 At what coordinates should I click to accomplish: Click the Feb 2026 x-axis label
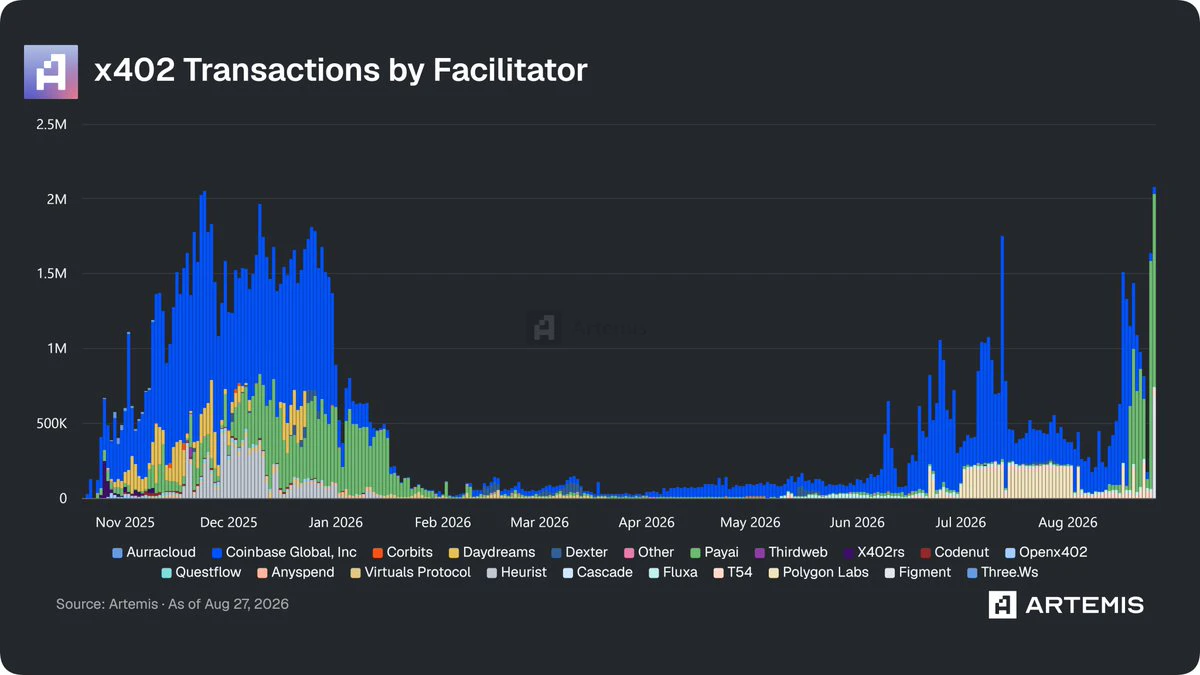[442, 522]
